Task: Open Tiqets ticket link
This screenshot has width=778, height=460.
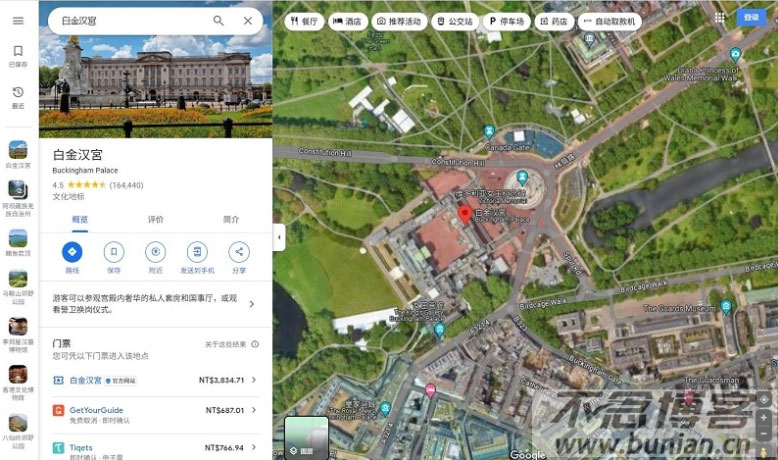Action: (81, 447)
